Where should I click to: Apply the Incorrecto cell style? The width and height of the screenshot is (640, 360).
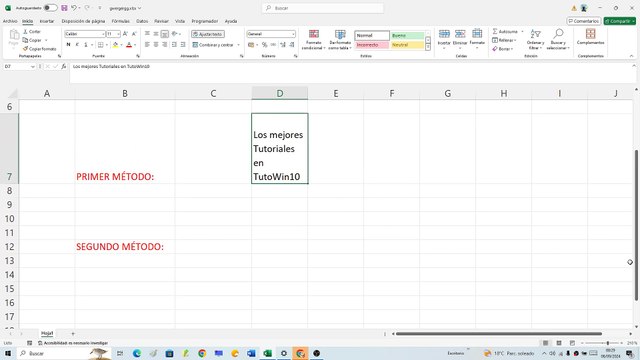372,45
